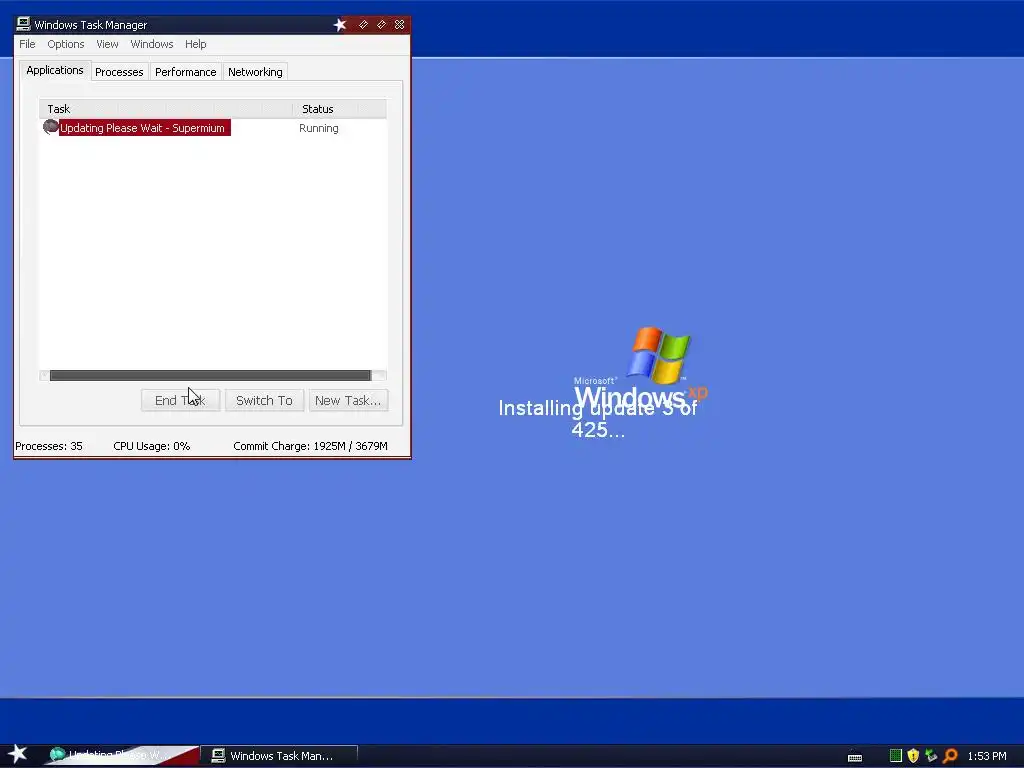
Task: Open the yellow security shield tray icon
Action: coord(913,756)
